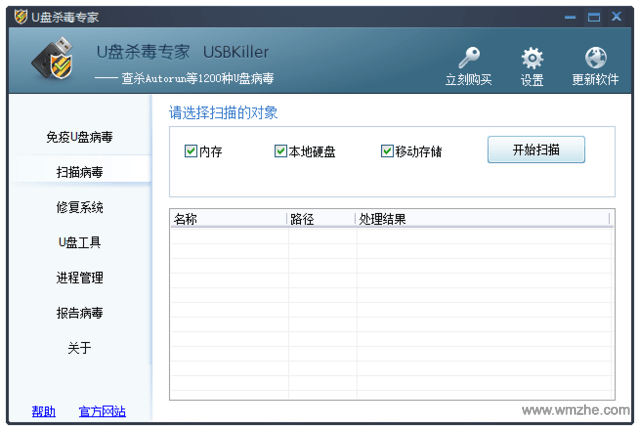Sort by the 名称 column header
Screen dimensions: 640x429
click(x=229, y=219)
